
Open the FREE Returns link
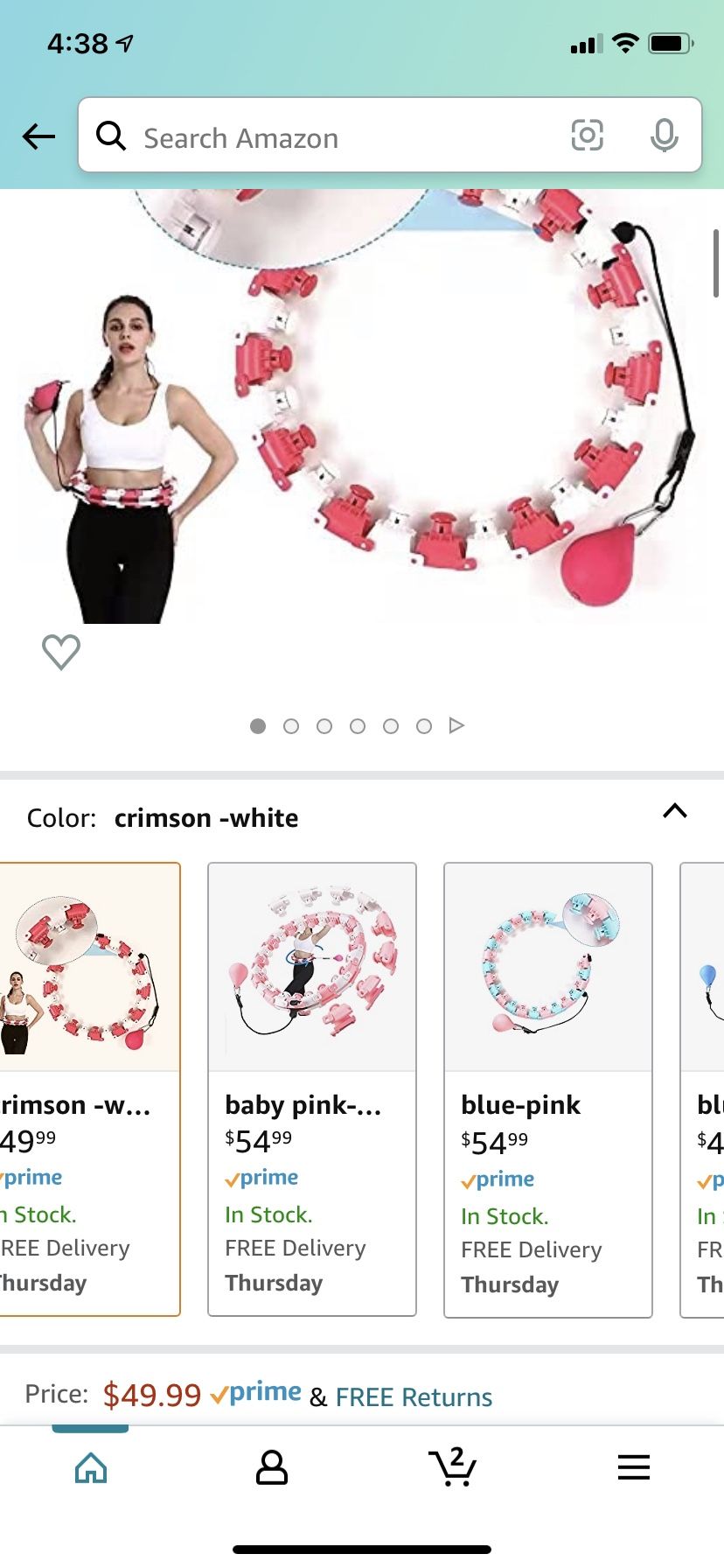pos(414,1397)
